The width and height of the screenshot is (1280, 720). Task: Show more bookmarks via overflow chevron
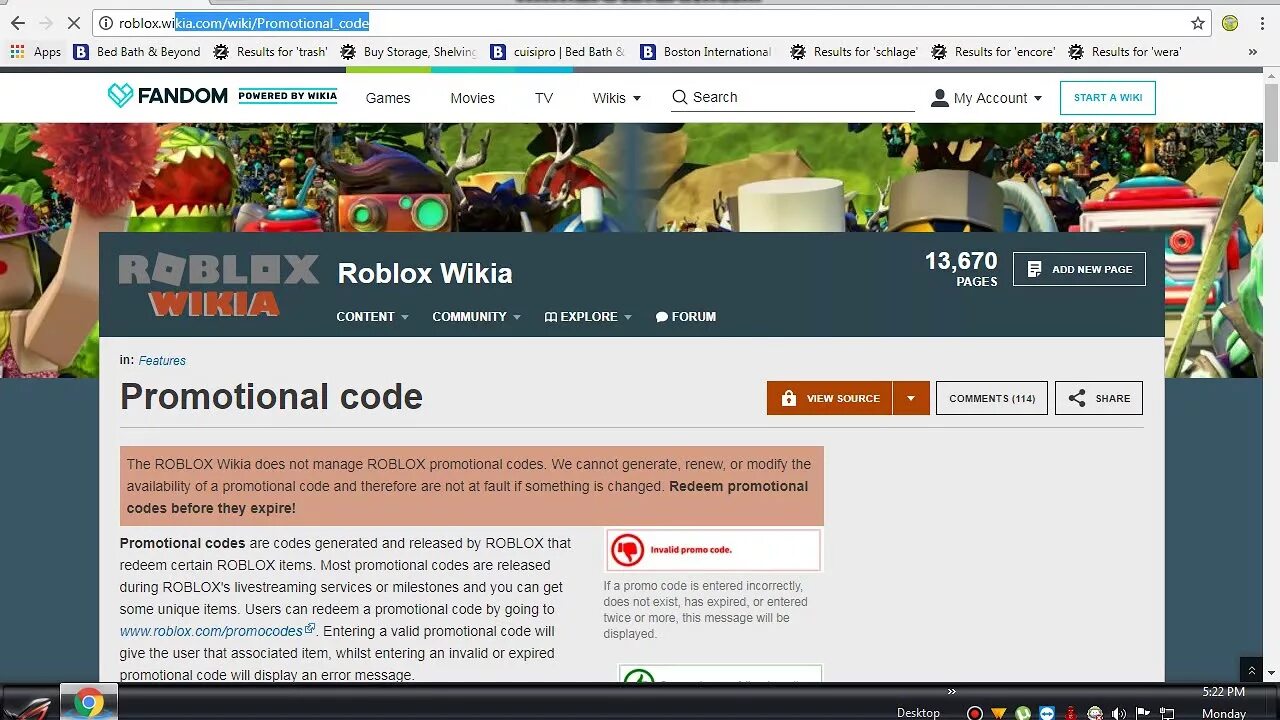tap(1253, 52)
